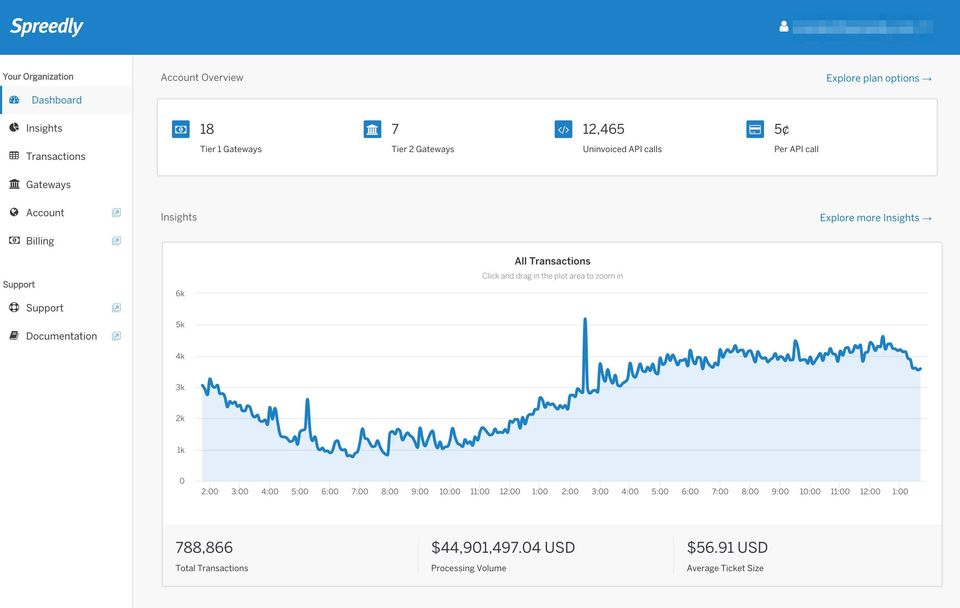The image size is (960, 608).
Task: Click the external link icon beside Billing
Action: point(116,241)
